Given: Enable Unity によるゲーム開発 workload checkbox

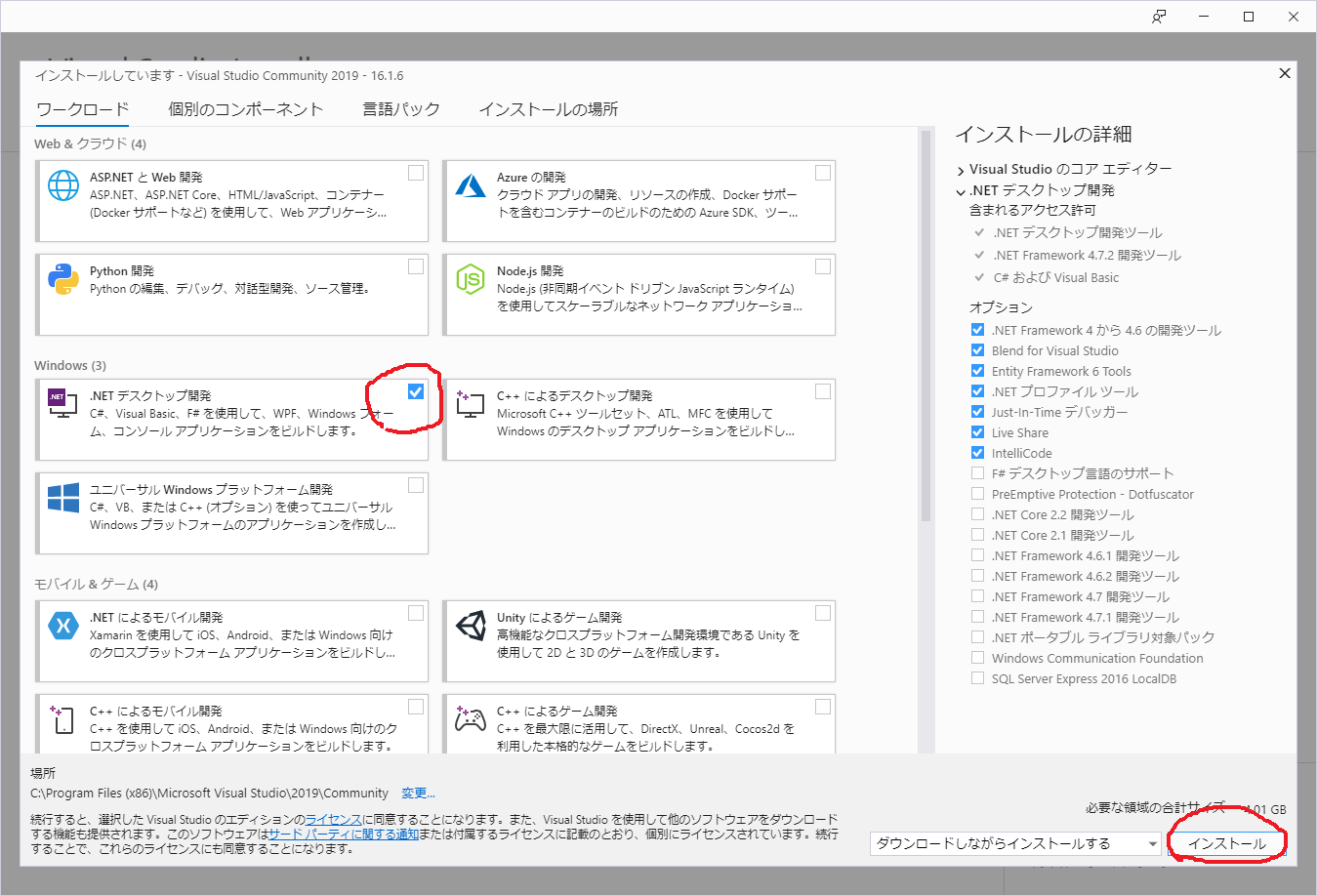Looking at the screenshot, I should click(x=823, y=613).
